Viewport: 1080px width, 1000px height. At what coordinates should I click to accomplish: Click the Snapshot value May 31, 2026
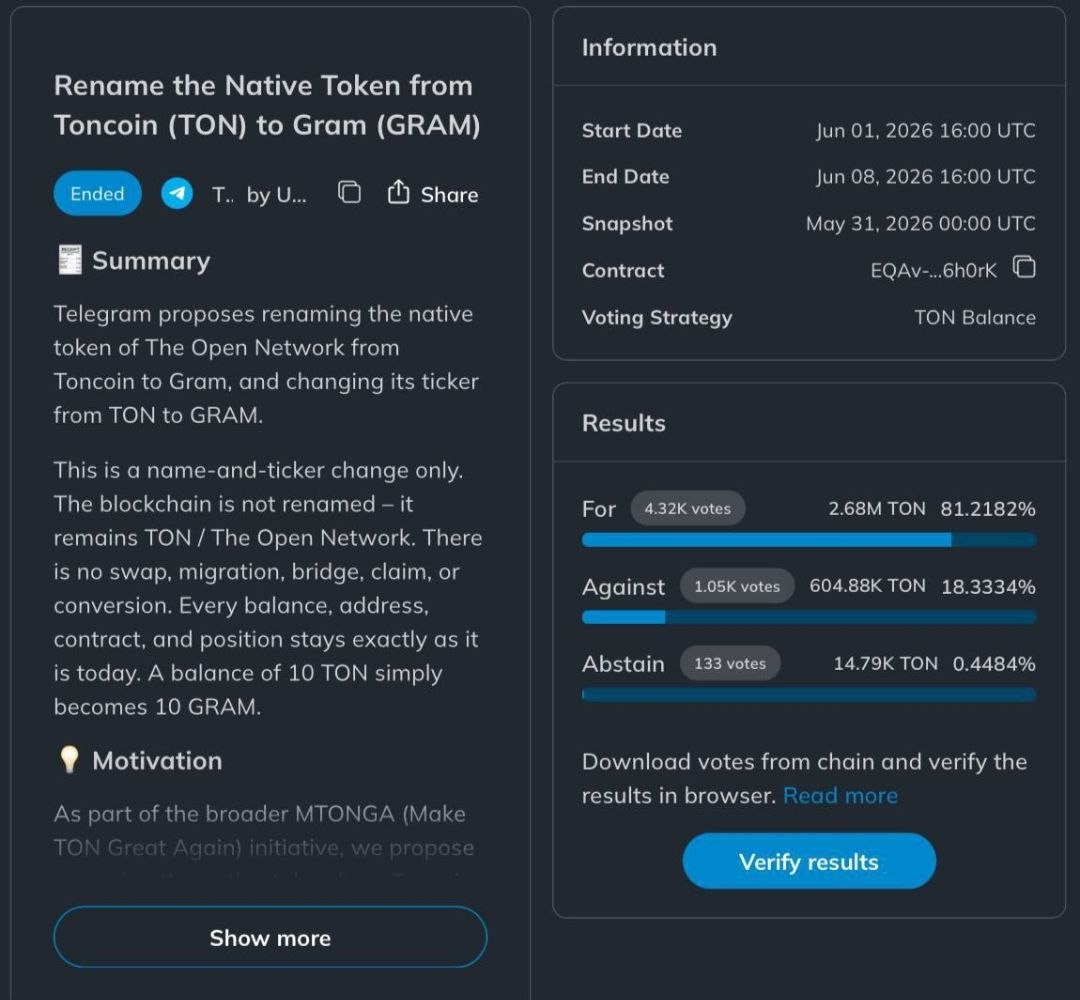(921, 223)
